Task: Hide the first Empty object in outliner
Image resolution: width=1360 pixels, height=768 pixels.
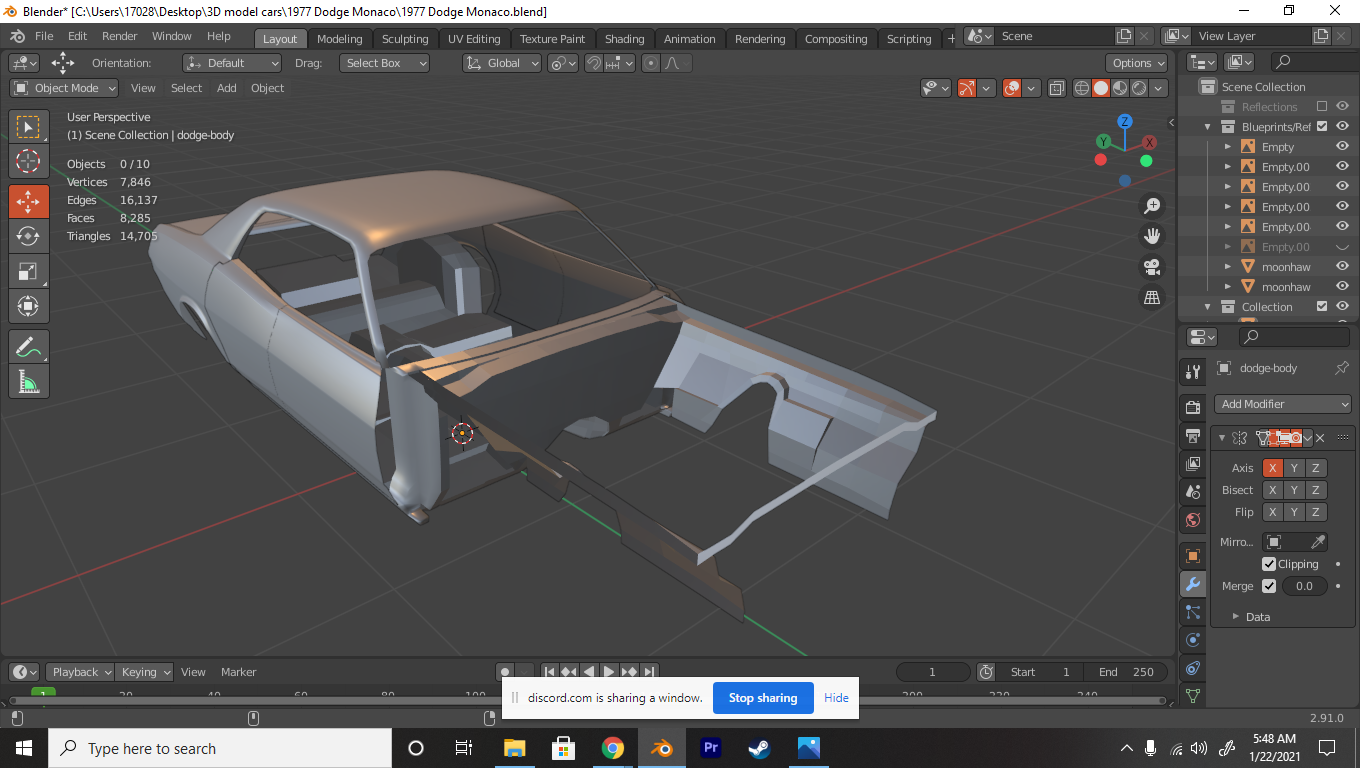Action: coord(1343,146)
